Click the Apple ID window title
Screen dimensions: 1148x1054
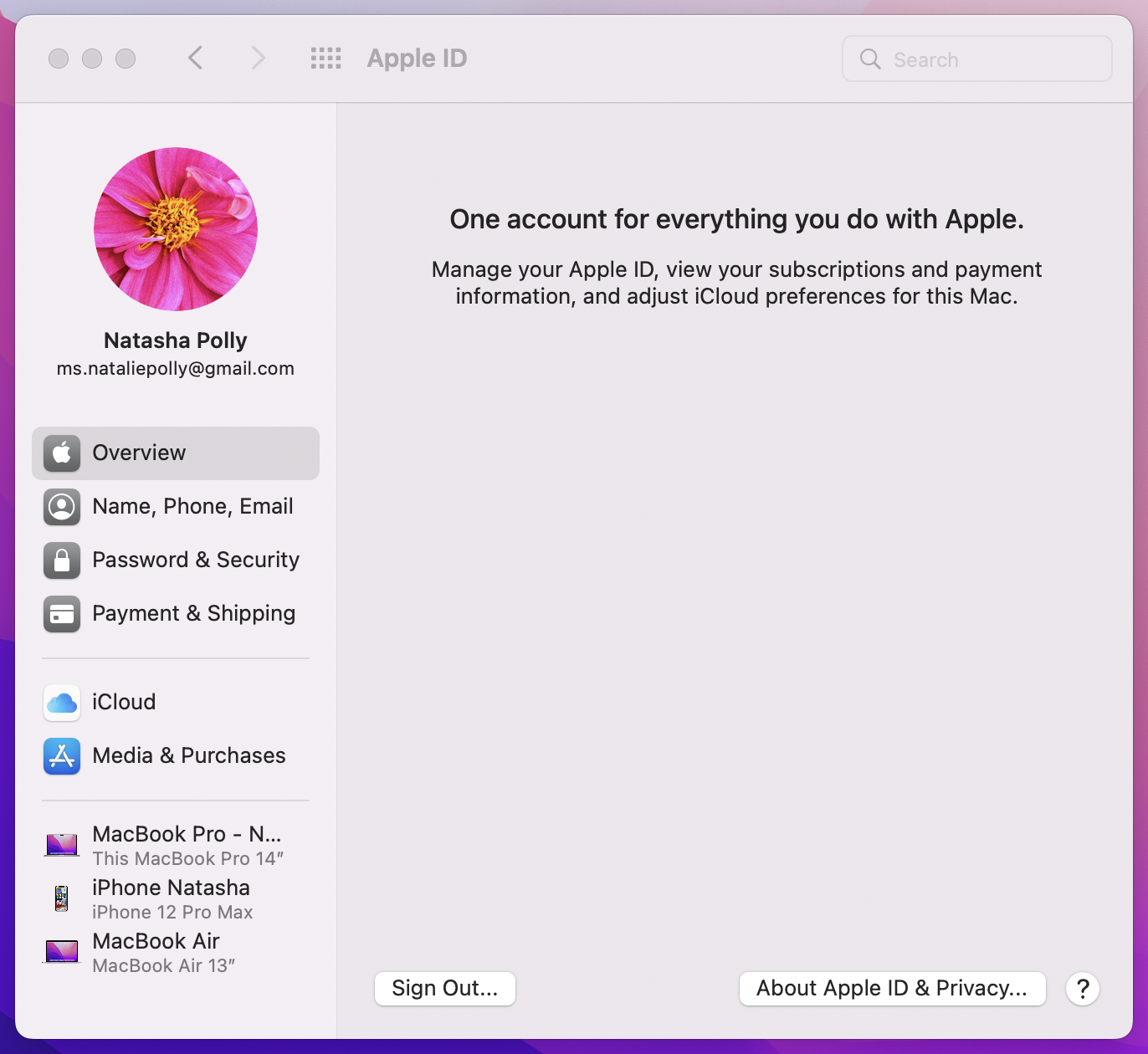pos(417,59)
